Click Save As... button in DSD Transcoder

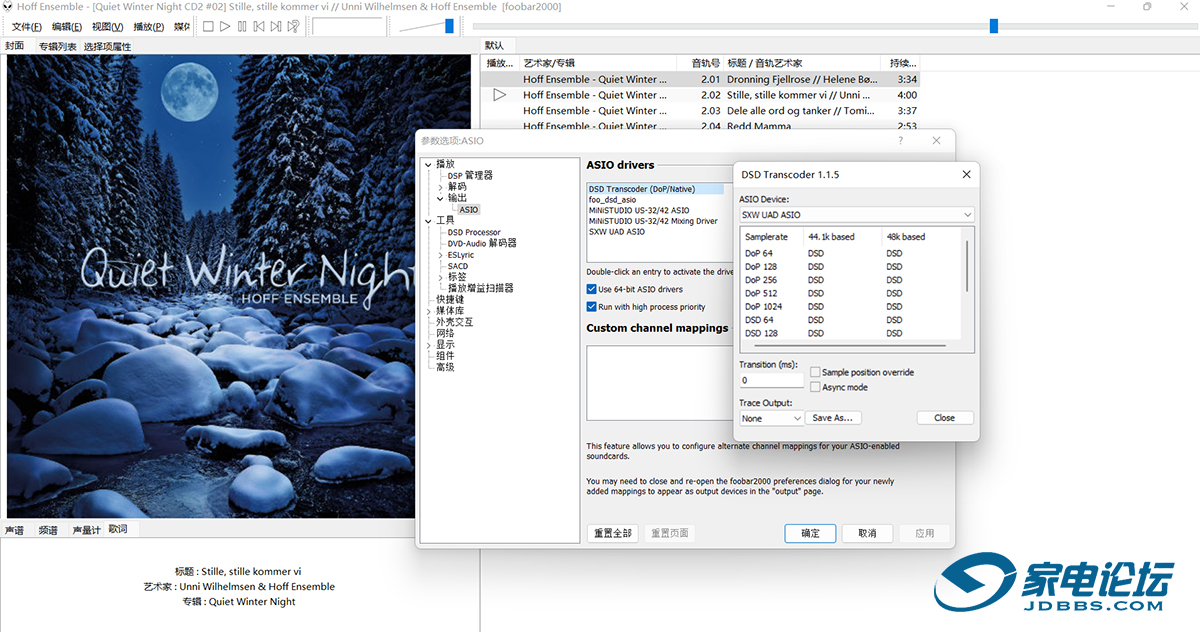click(834, 418)
